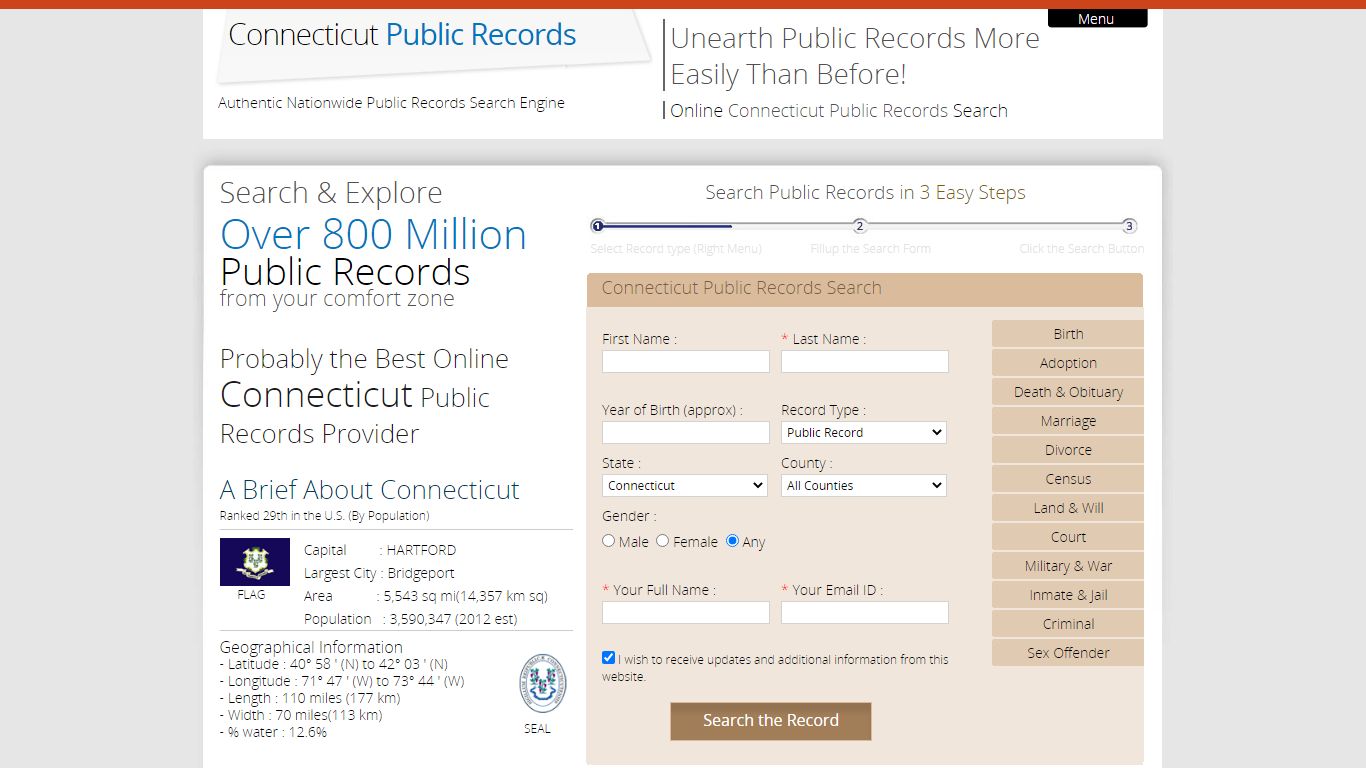Open the State dropdown
This screenshot has width=1366, height=768.
coord(685,485)
